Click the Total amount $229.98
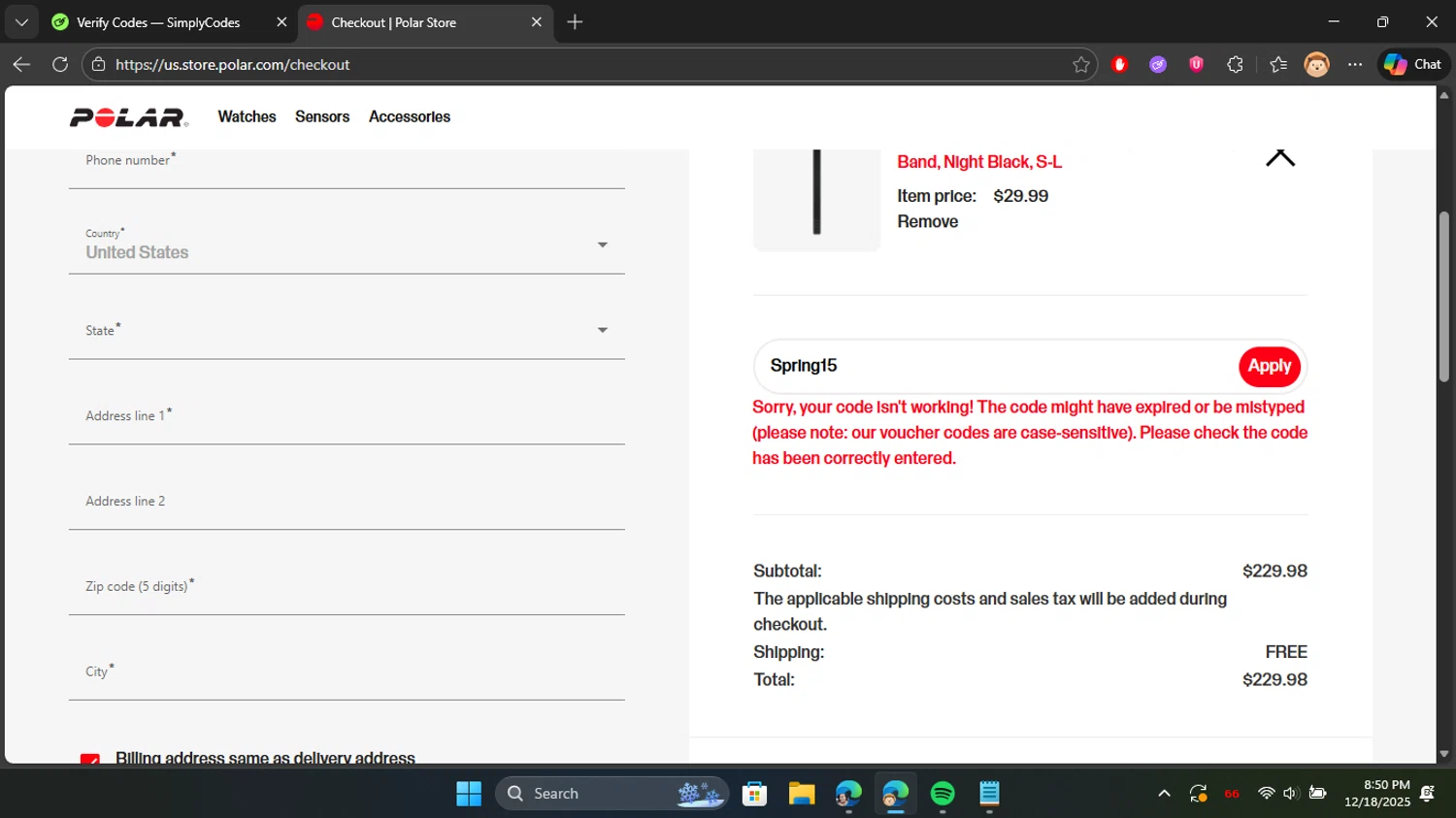 pyautogui.click(x=1274, y=679)
